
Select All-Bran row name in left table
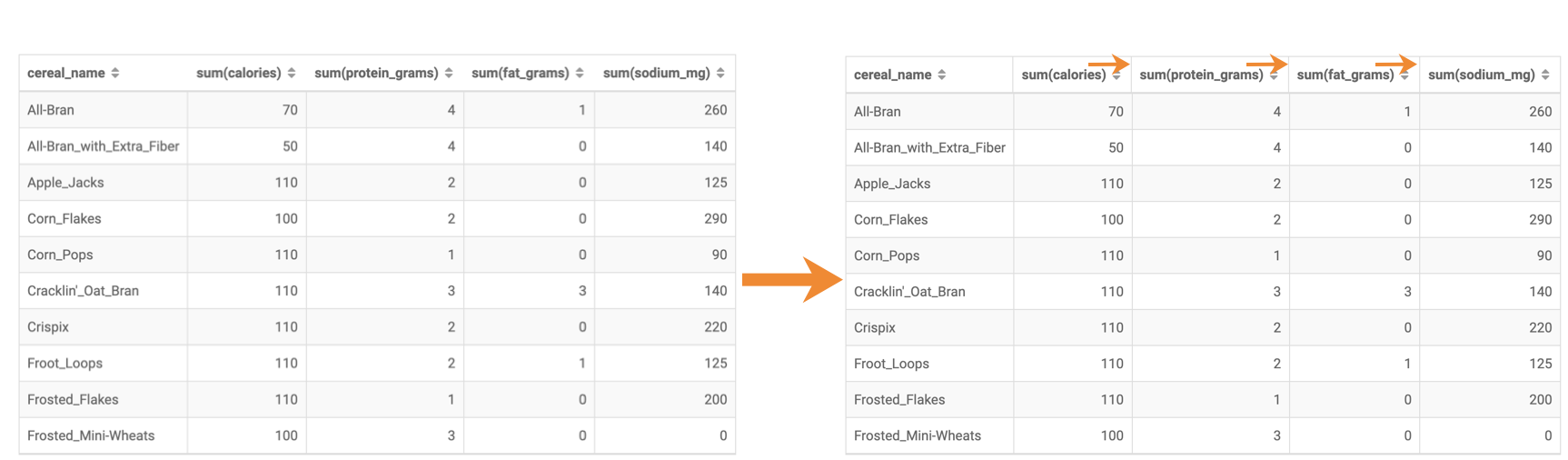pyautogui.click(x=51, y=110)
